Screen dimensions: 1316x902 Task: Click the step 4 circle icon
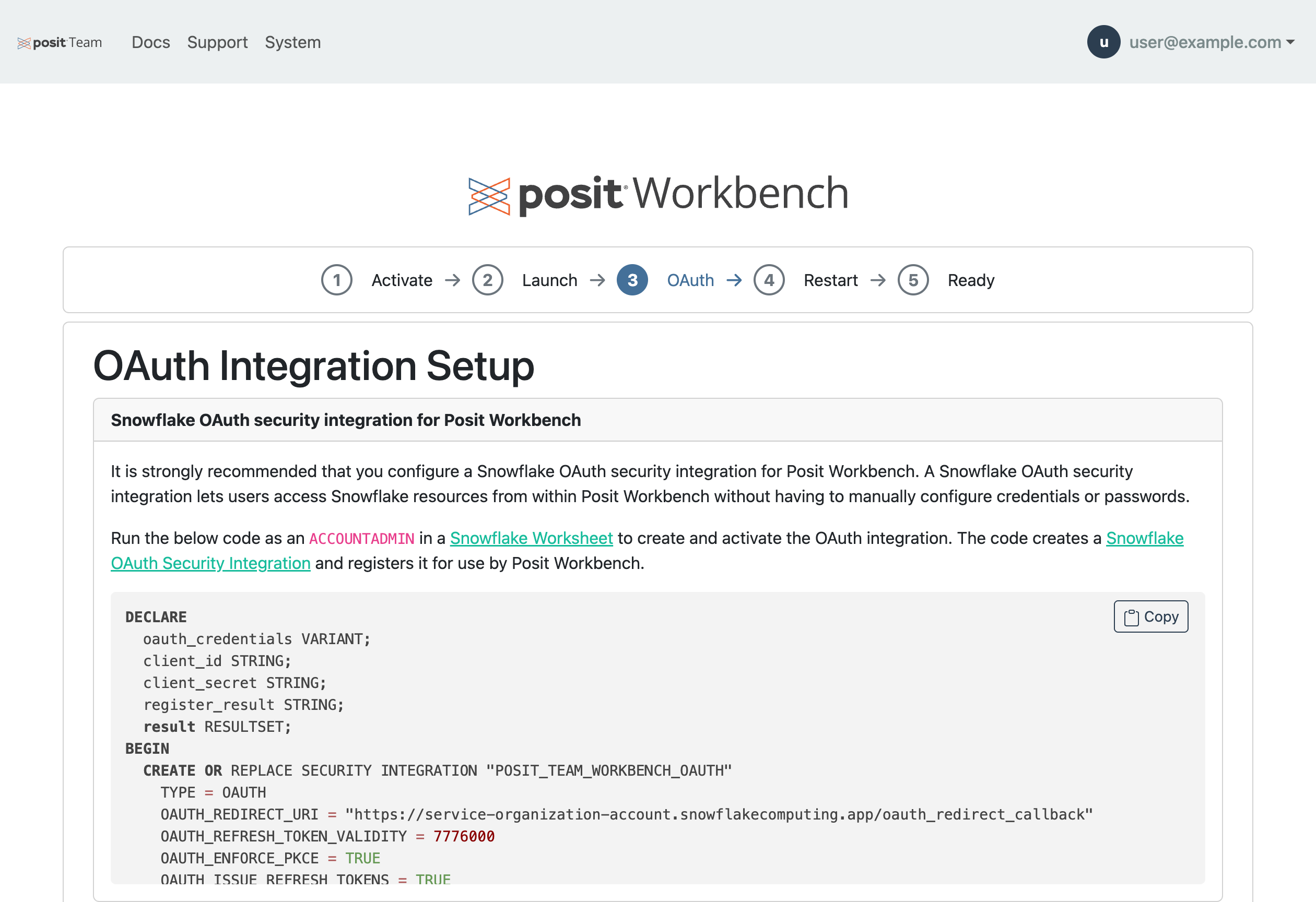click(768, 280)
